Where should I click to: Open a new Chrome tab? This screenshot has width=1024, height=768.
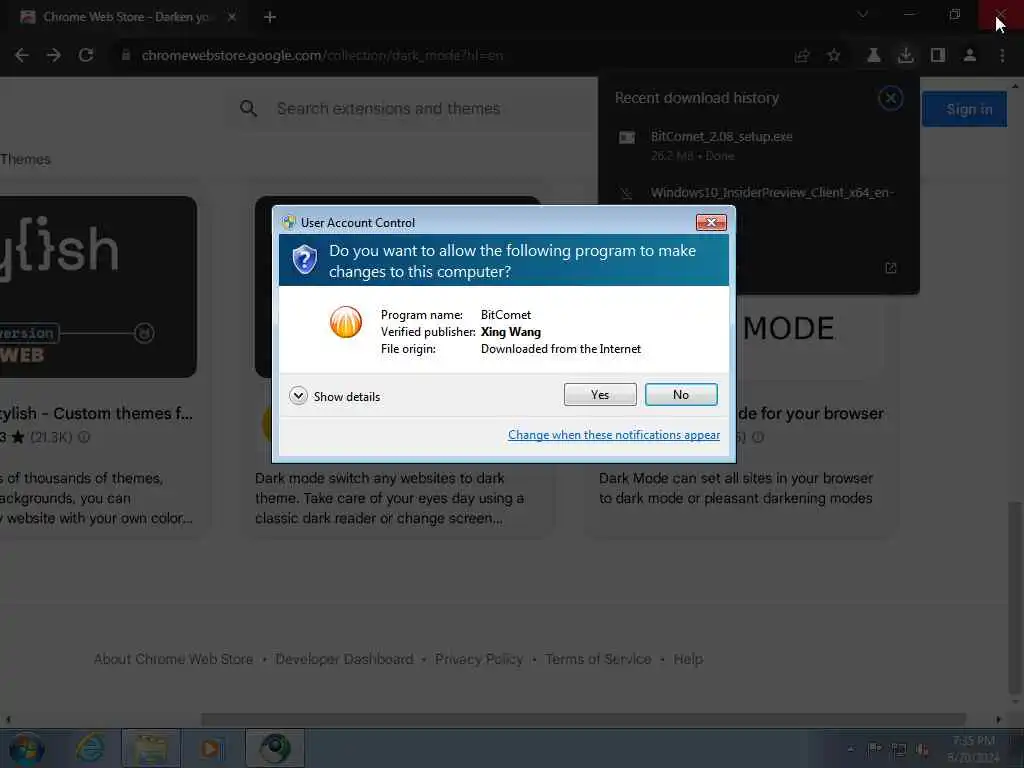[x=270, y=17]
